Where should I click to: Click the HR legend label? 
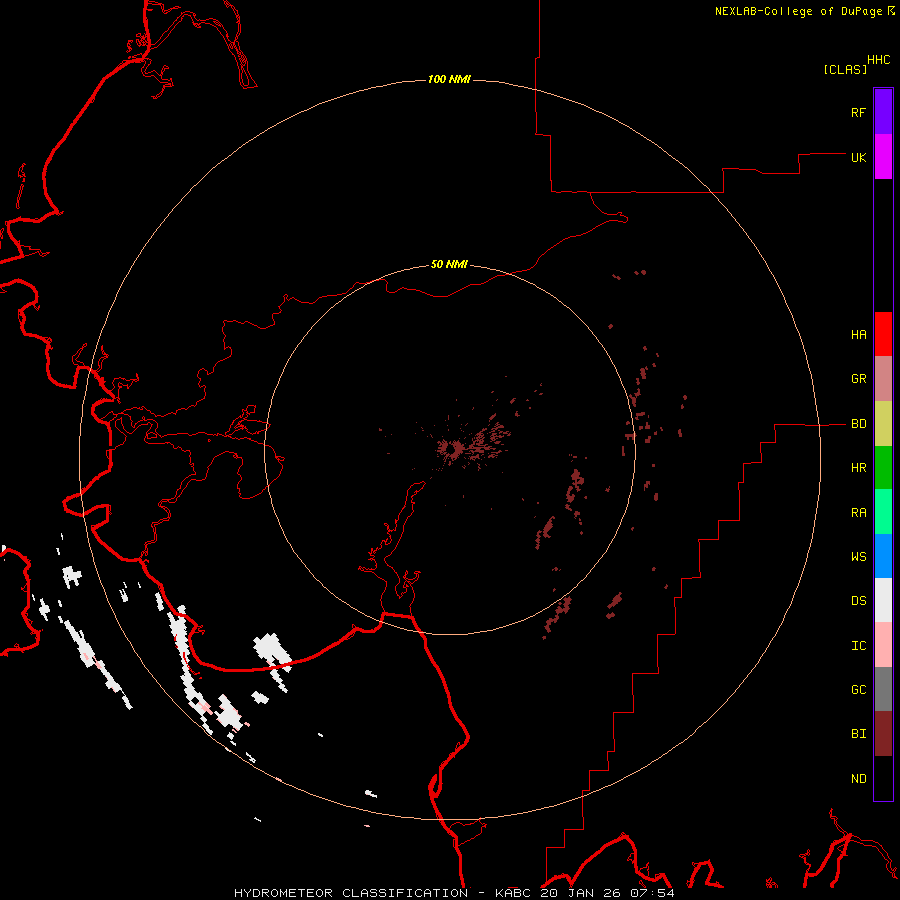coord(858,468)
